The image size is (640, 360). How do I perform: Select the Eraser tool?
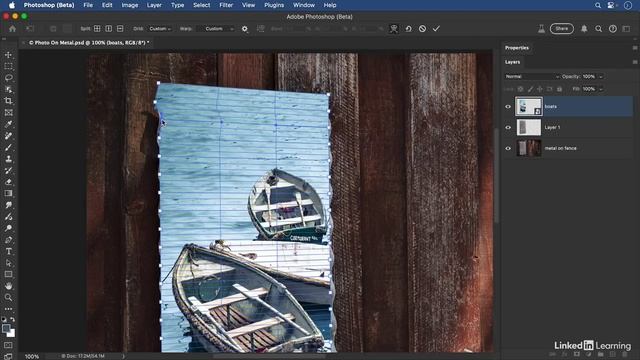[8, 182]
